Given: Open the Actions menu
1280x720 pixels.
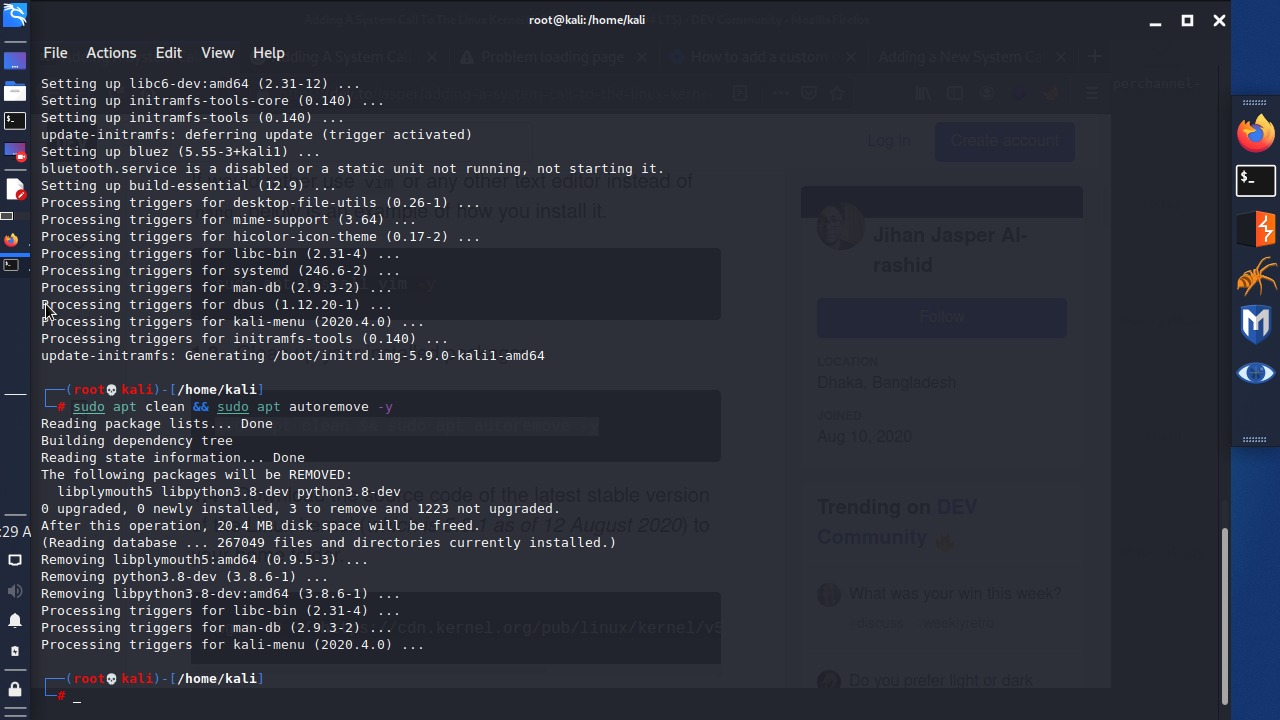Looking at the screenshot, I should [x=111, y=53].
